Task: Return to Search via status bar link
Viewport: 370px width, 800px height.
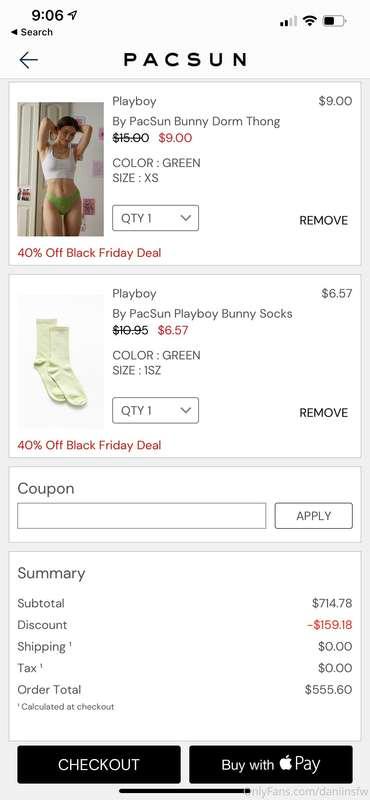Action: click(x=32, y=32)
